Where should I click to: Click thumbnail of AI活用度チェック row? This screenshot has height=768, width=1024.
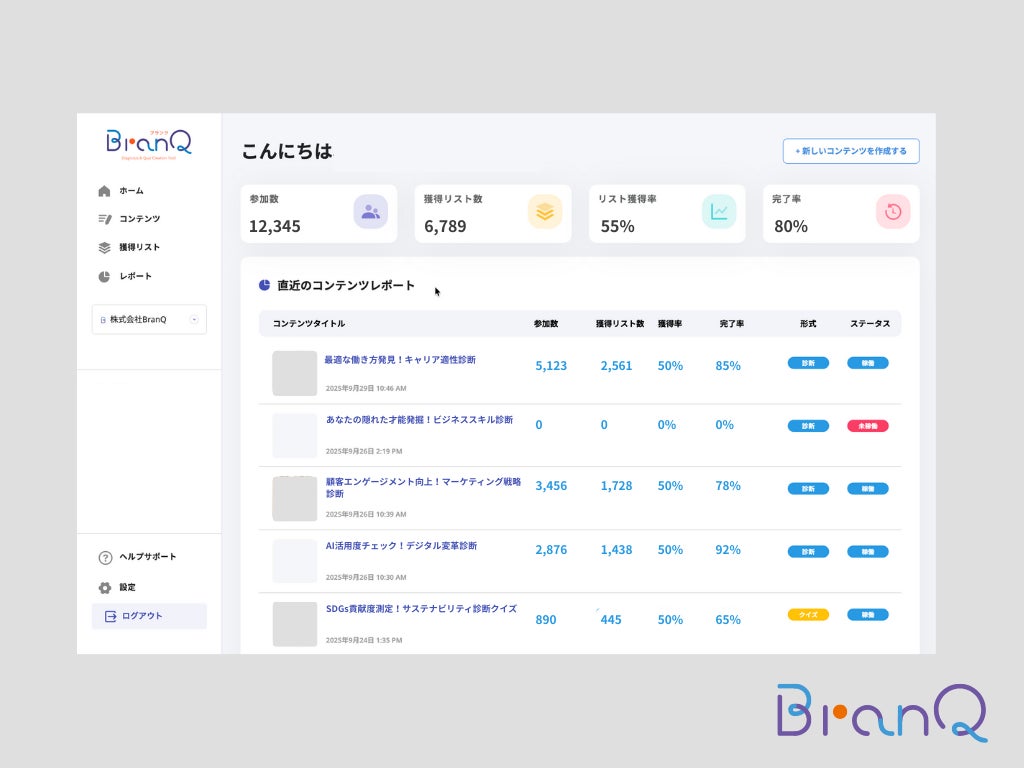[x=295, y=561]
